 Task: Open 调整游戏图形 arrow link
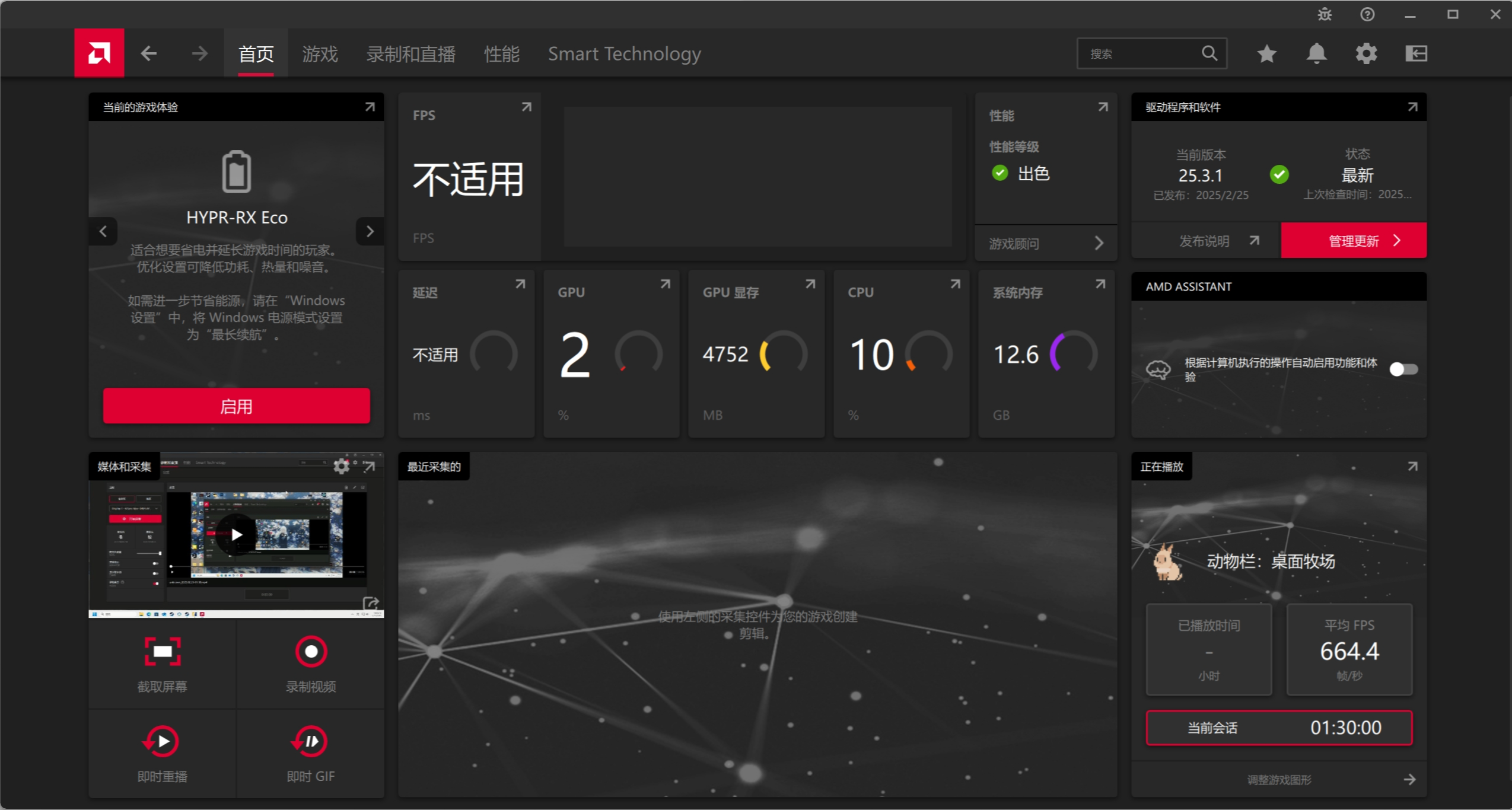pyautogui.click(x=1279, y=780)
